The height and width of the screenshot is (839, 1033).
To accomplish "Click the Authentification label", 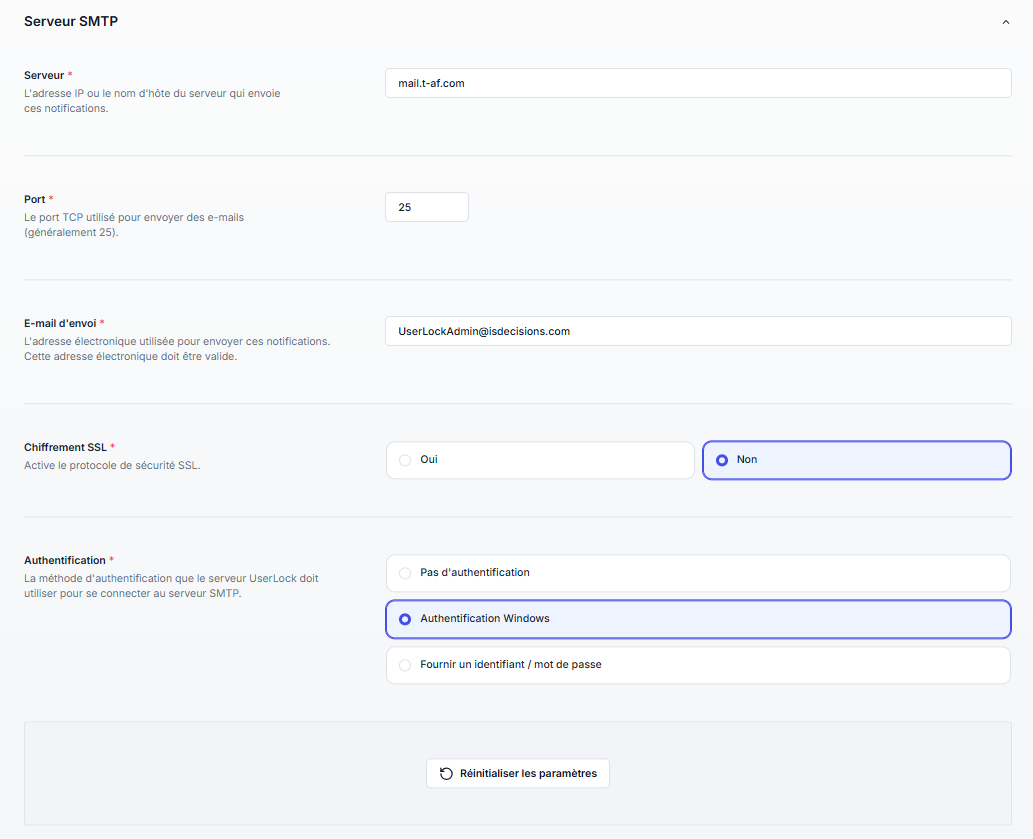I will pos(65,560).
